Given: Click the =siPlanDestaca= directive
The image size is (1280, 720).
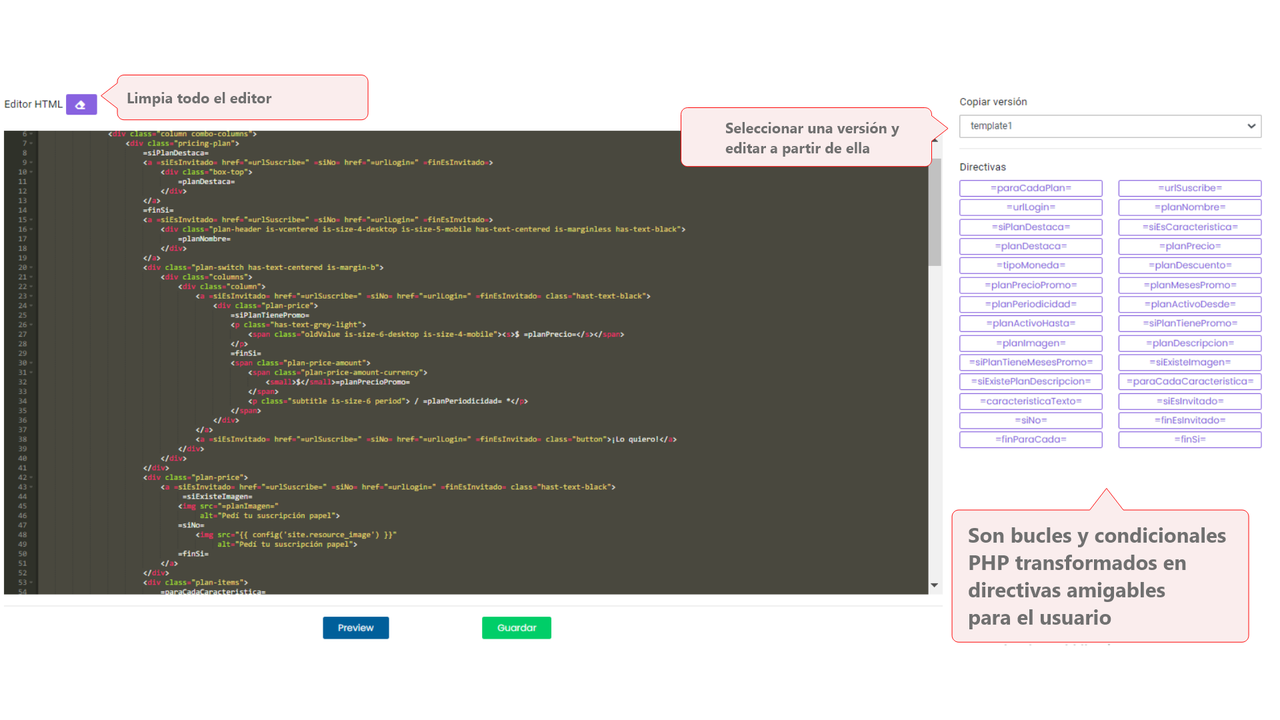Looking at the screenshot, I should coord(1031,226).
